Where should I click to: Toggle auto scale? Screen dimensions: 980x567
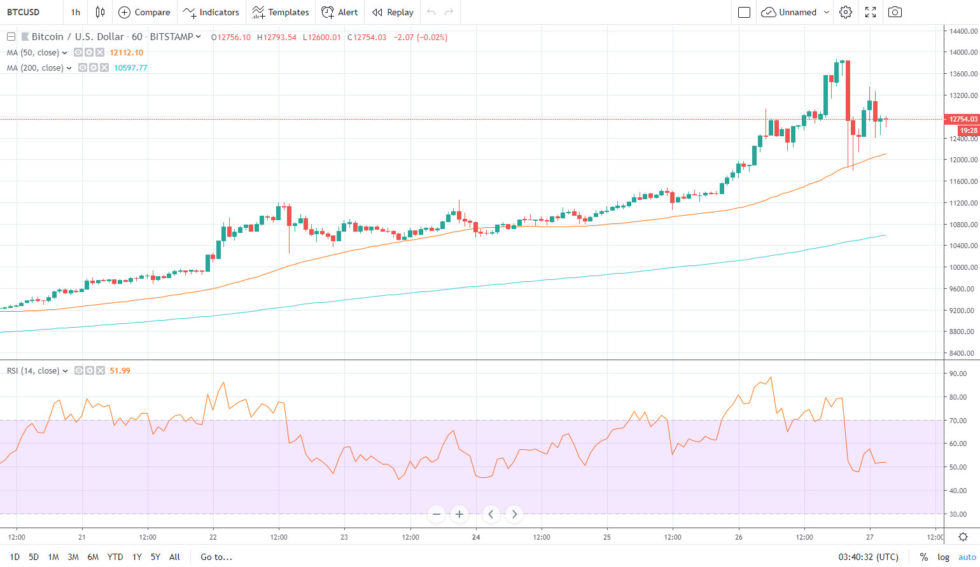(967, 557)
